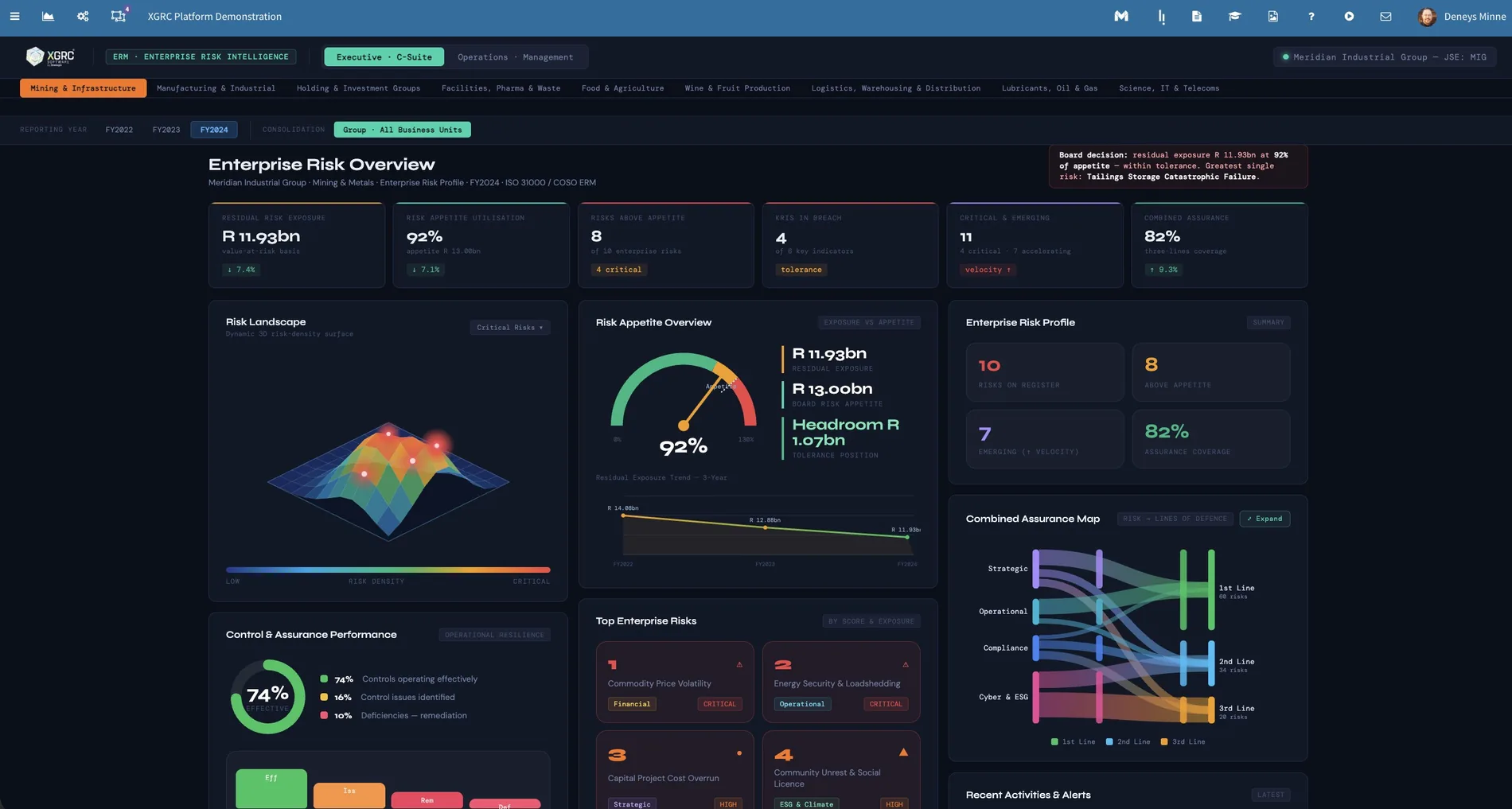Expand the Combined Assurance Map

pyautogui.click(x=1265, y=519)
